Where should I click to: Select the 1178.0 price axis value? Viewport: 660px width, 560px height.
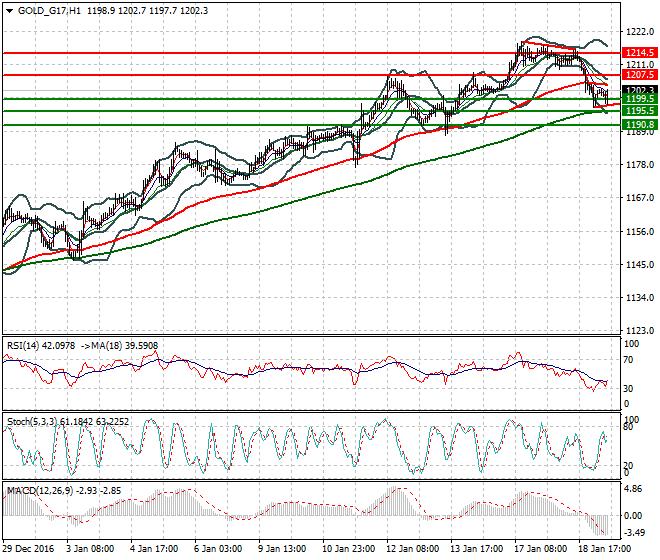tap(640, 165)
